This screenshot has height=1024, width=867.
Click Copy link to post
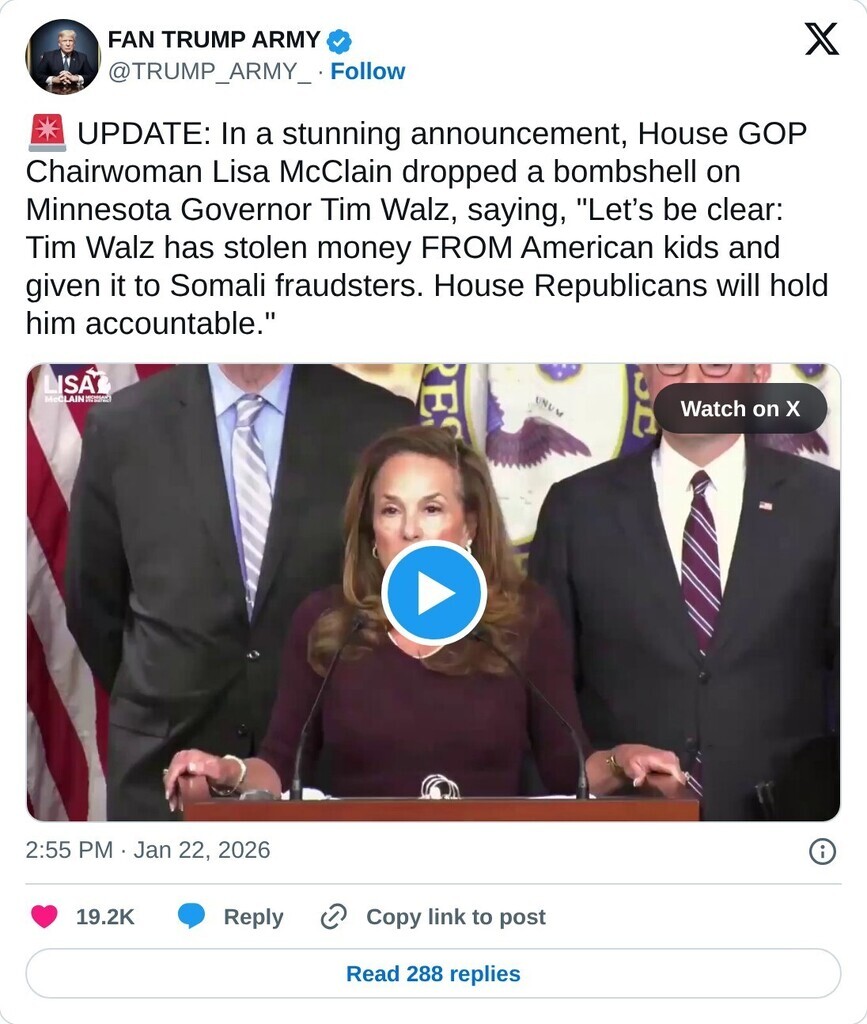[x=456, y=917]
